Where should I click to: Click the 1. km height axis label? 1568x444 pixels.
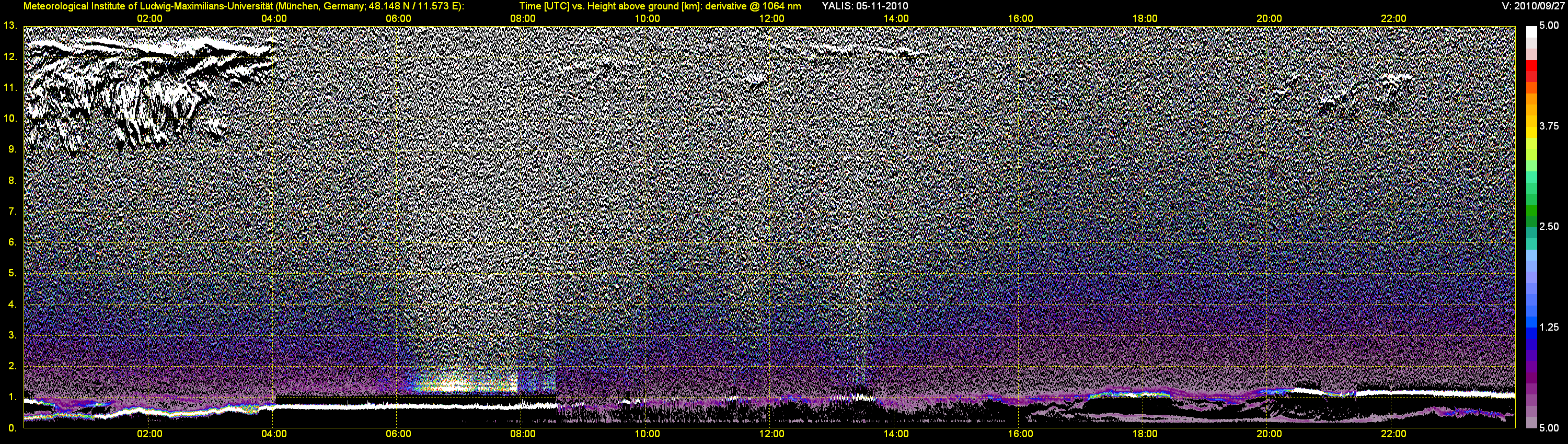(12, 397)
